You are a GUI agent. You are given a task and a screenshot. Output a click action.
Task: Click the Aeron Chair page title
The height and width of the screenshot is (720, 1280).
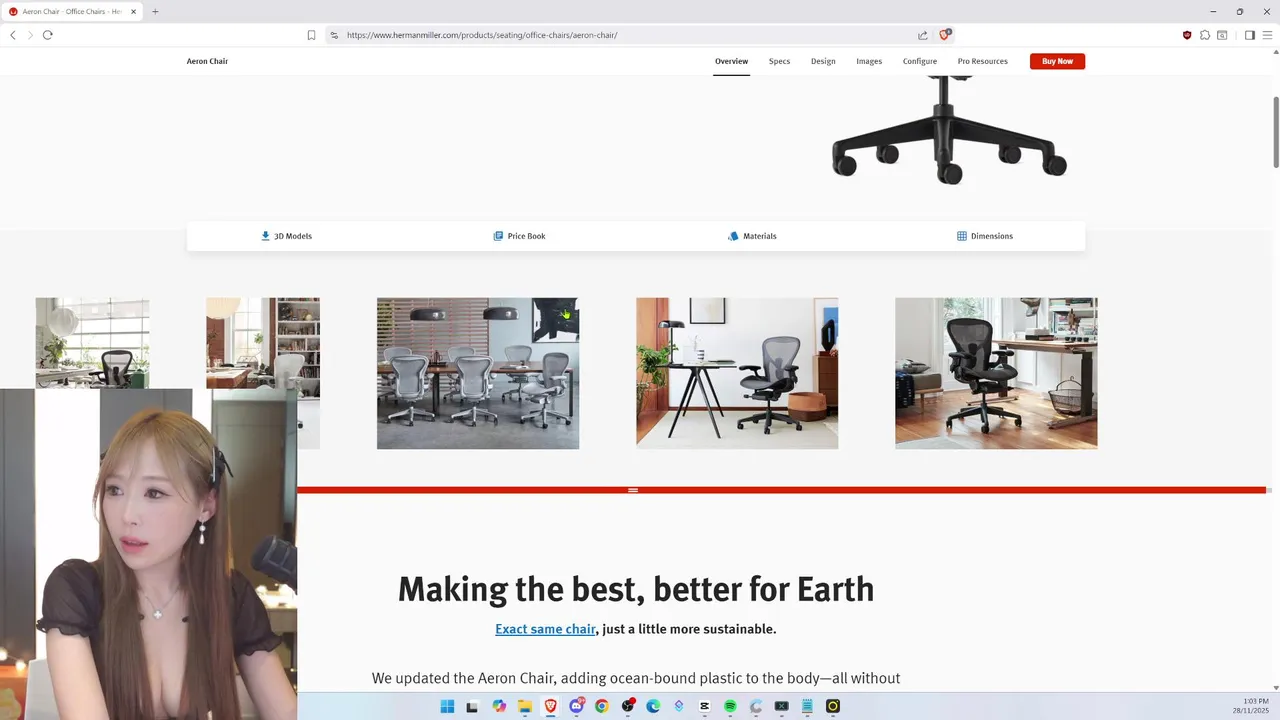point(207,61)
